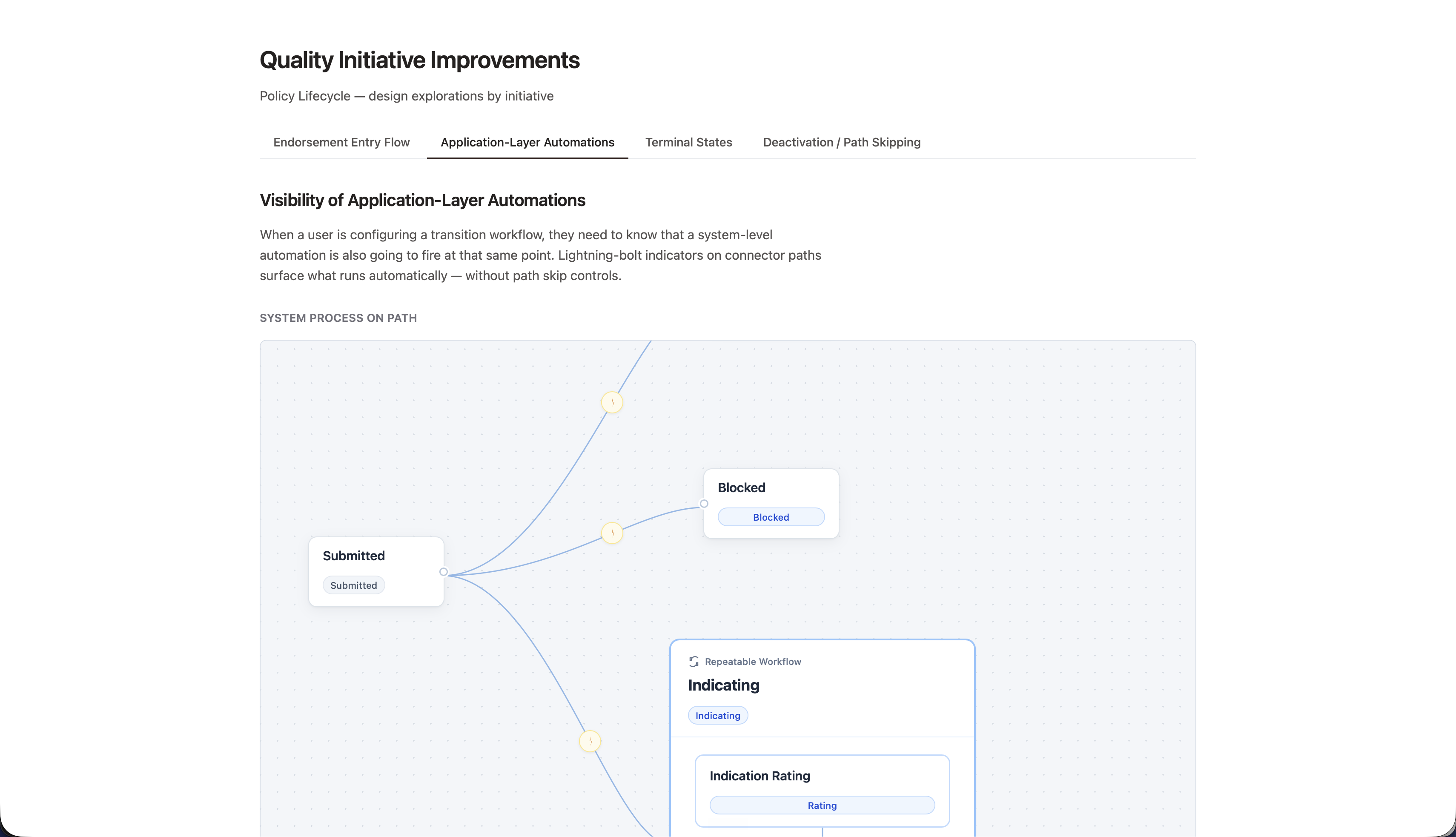This screenshot has width=1456, height=837.
Task: Click the SYSTEM PROCESS ON PATH label
Action: click(338, 318)
